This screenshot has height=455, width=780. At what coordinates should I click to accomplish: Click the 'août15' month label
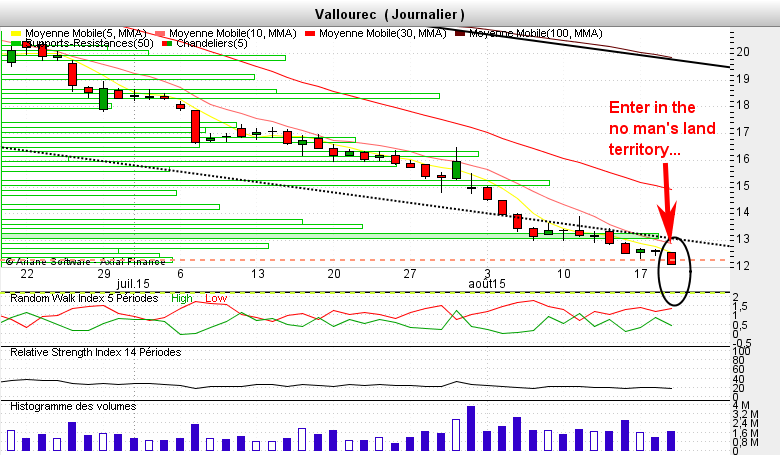pyautogui.click(x=487, y=284)
